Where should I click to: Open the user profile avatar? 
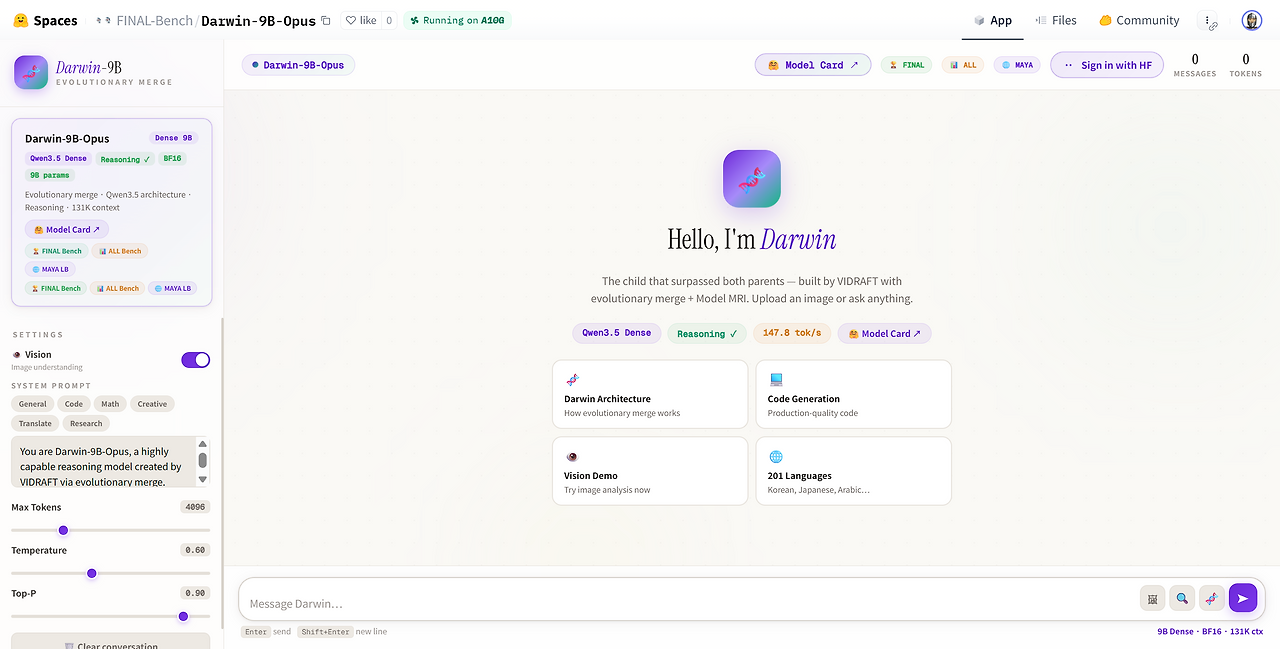tap(1251, 20)
